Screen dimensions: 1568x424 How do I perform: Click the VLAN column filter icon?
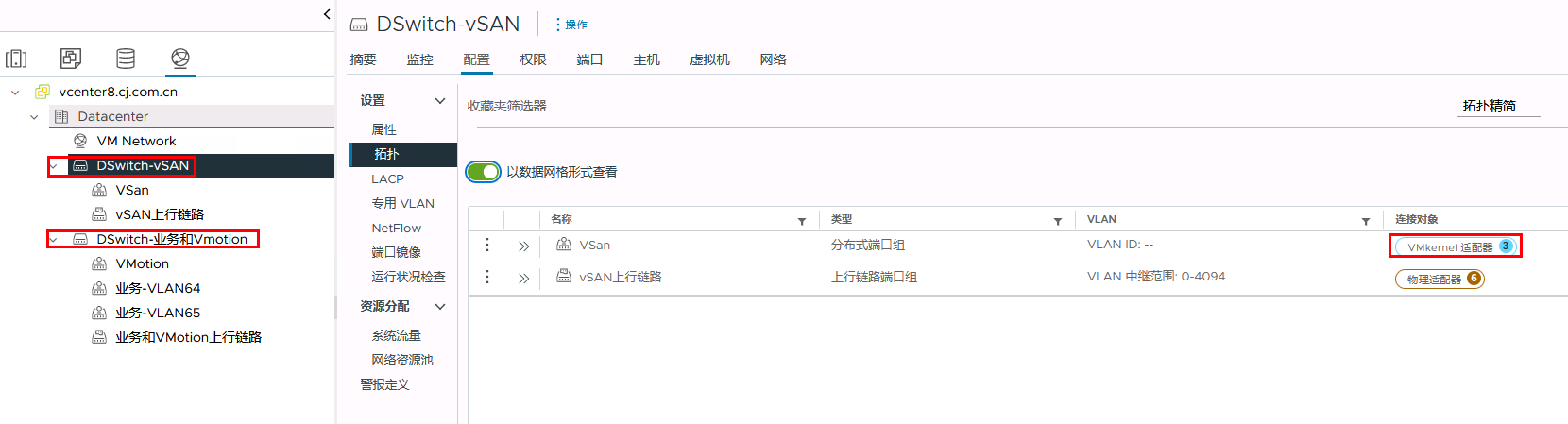[x=1366, y=221]
